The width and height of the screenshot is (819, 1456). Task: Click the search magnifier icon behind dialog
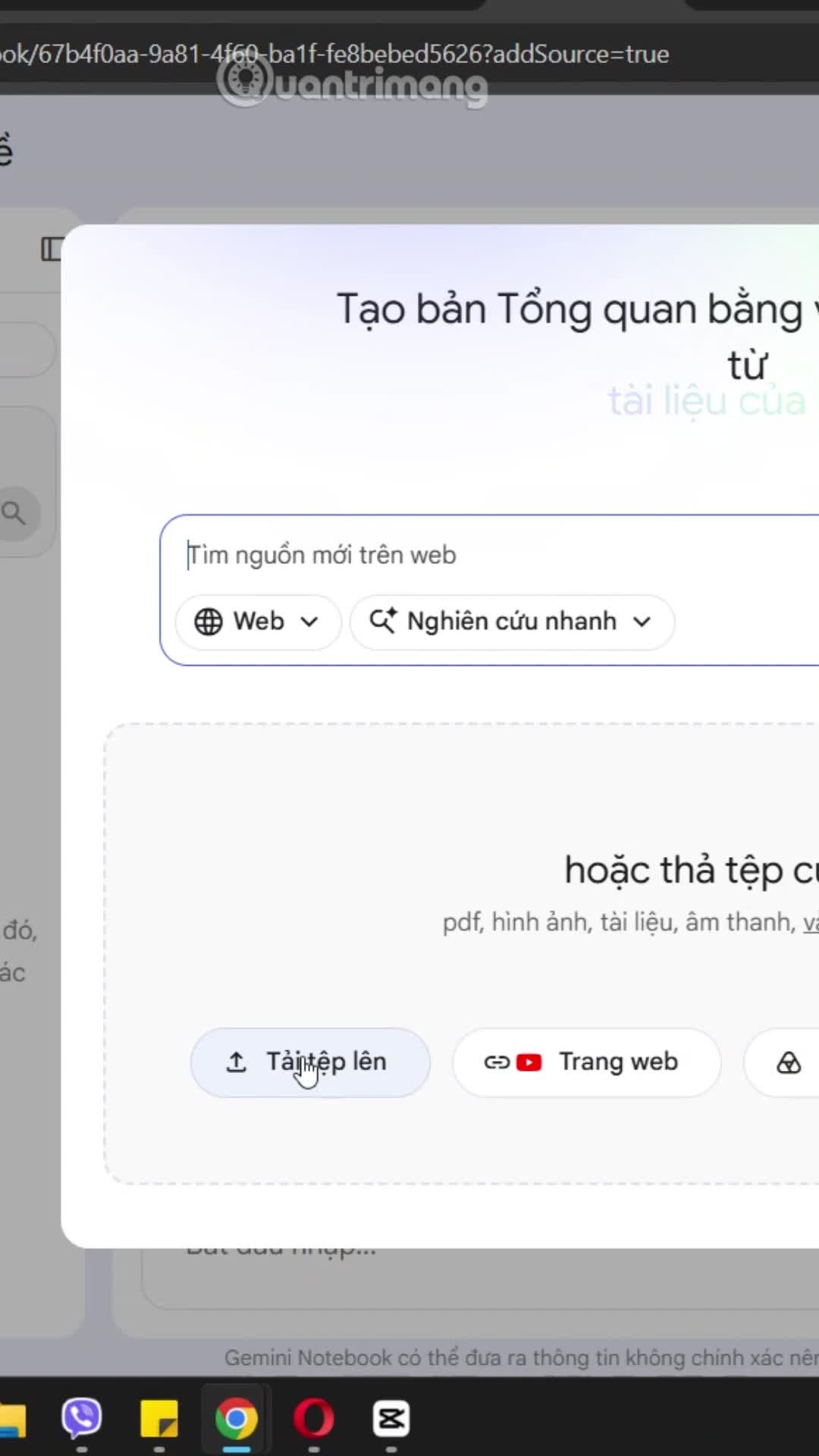click(14, 513)
